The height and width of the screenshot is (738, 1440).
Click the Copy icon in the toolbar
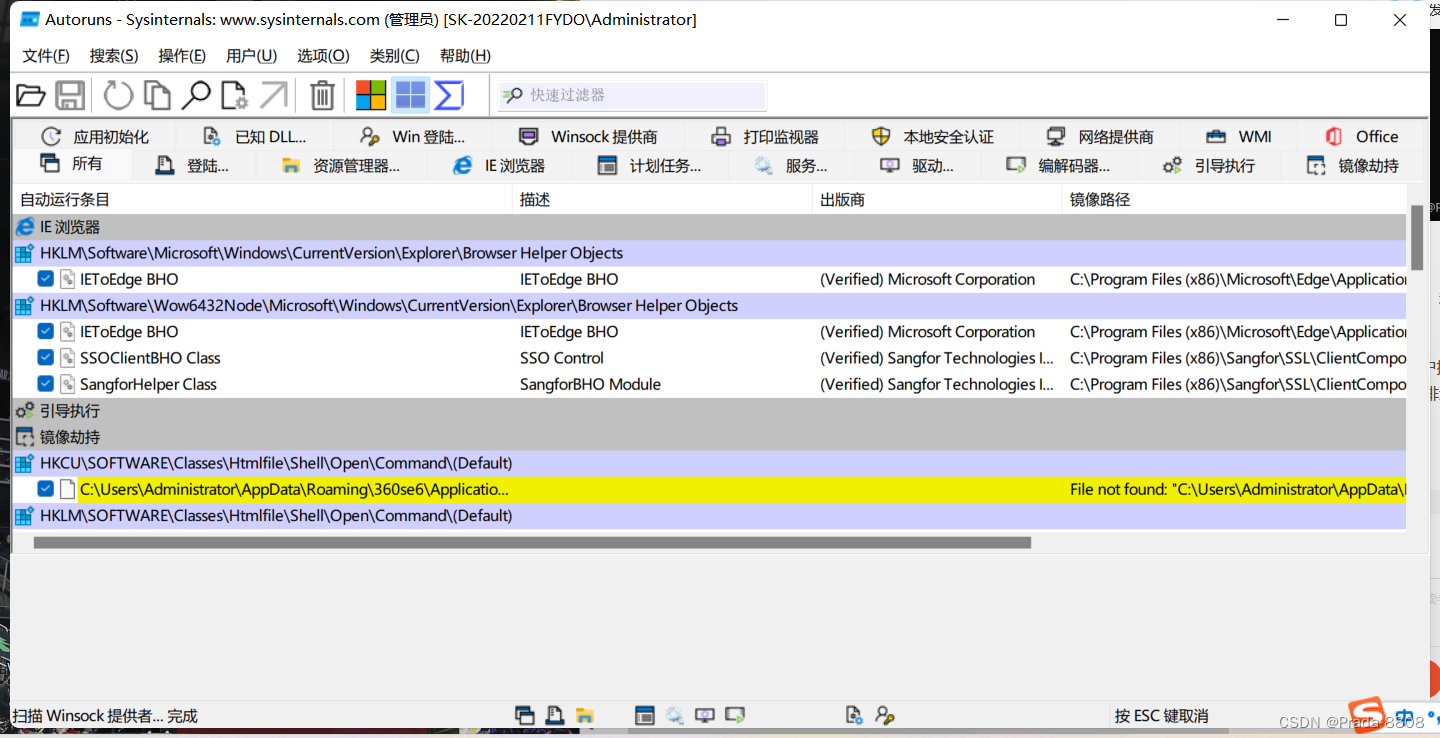point(157,96)
